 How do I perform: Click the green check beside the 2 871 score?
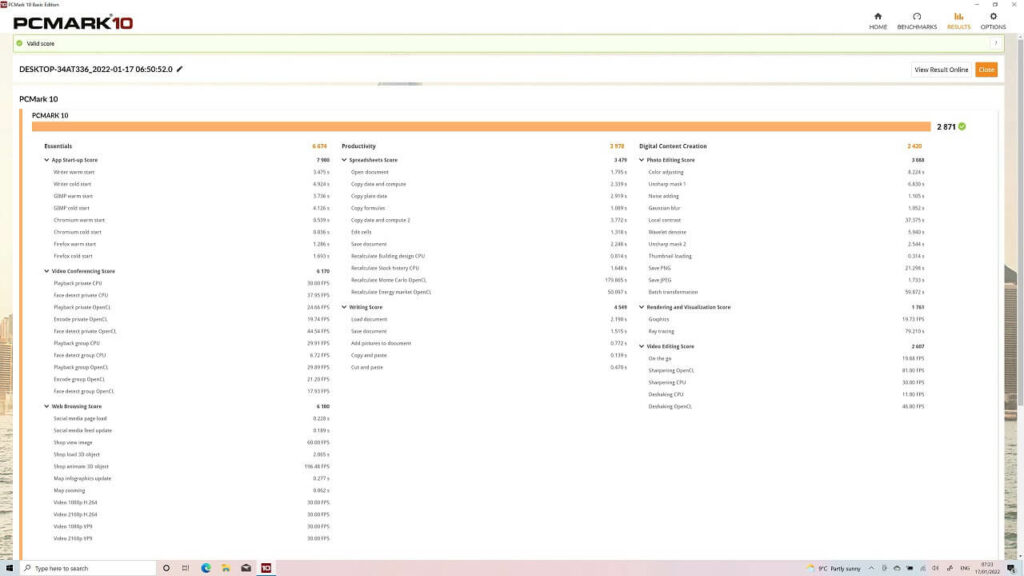pyautogui.click(x=962, y=127)
